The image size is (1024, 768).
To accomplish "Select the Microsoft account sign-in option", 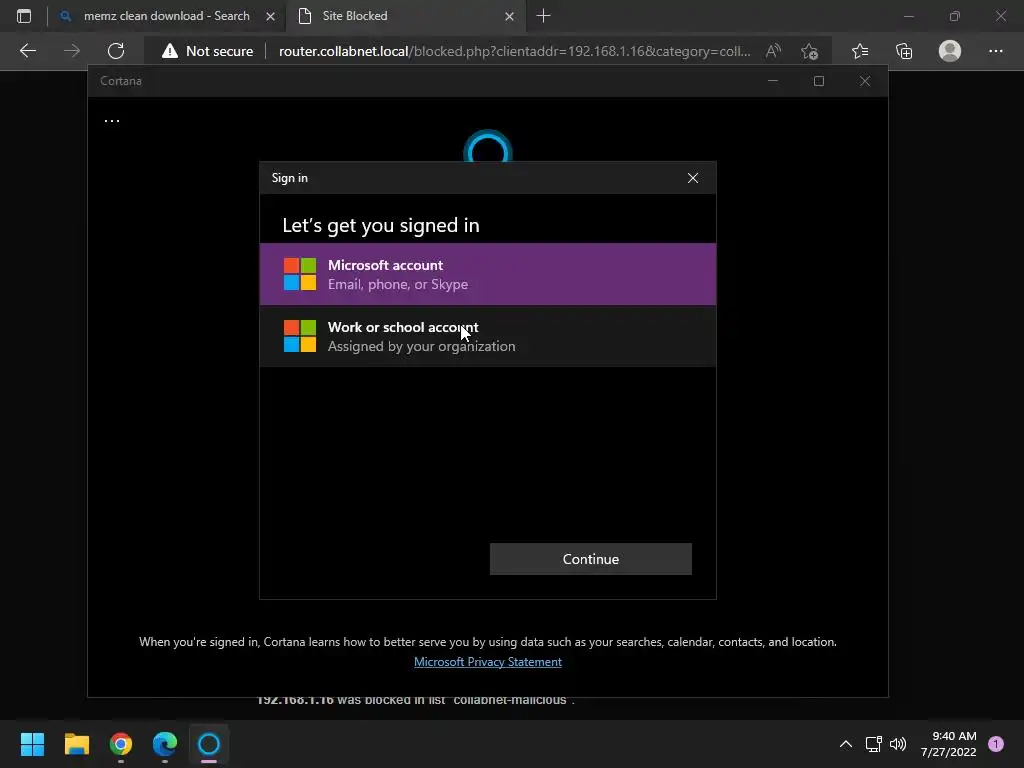I will point(488,274).
